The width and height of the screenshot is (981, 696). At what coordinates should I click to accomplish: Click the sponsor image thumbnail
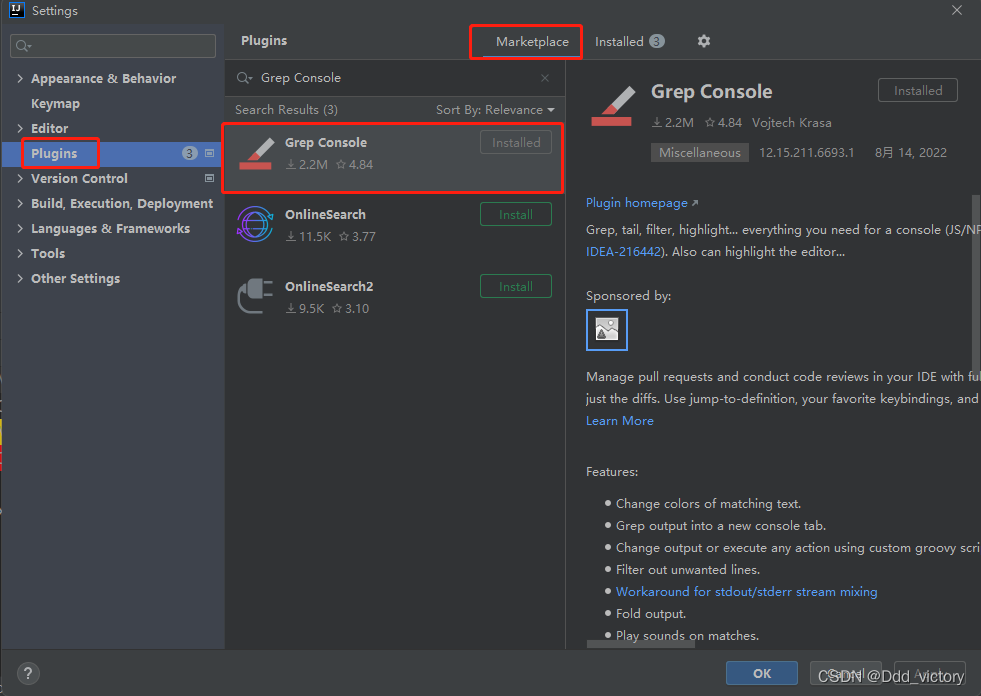[607, 330]
